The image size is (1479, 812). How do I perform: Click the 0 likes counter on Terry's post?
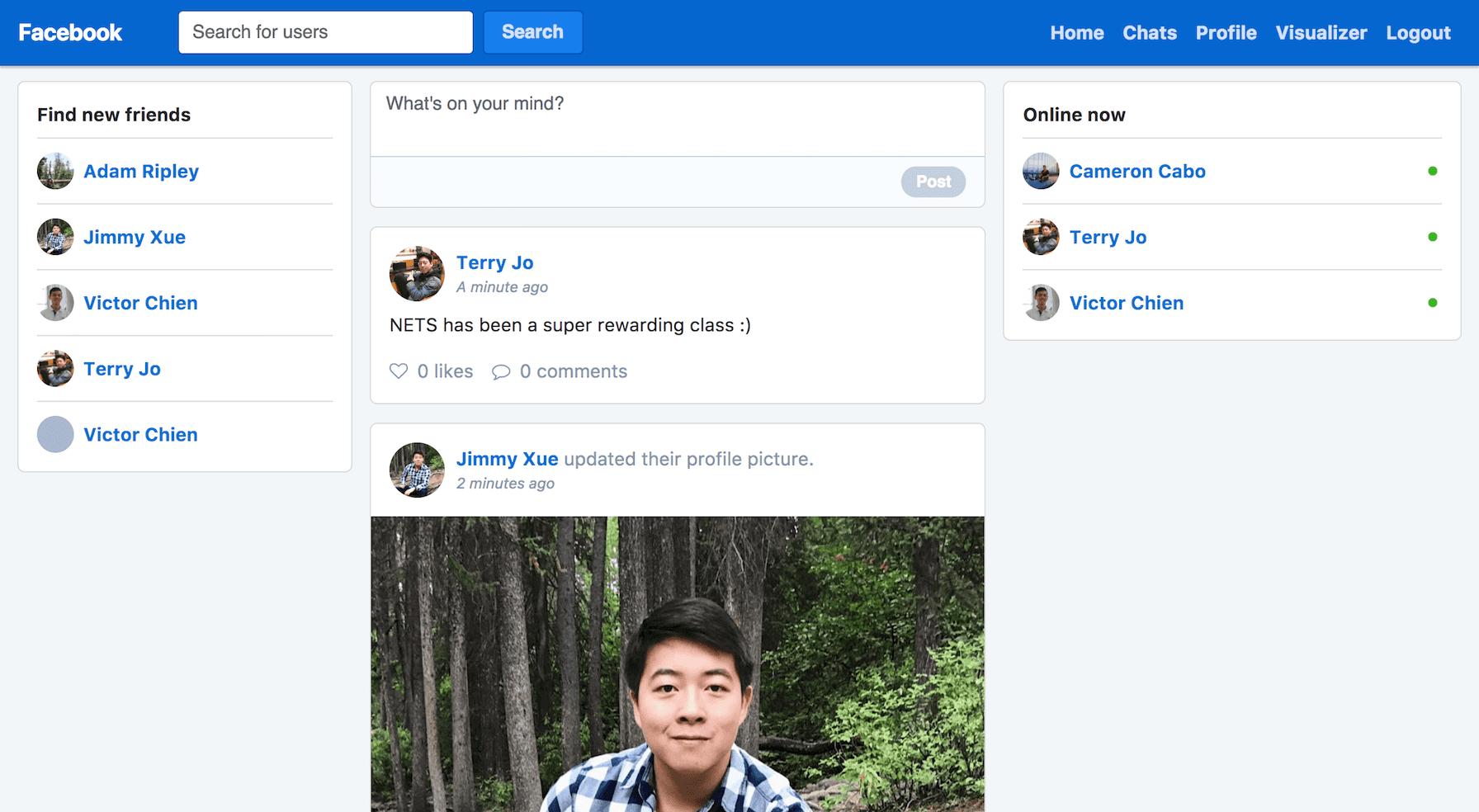pos(445,371)
